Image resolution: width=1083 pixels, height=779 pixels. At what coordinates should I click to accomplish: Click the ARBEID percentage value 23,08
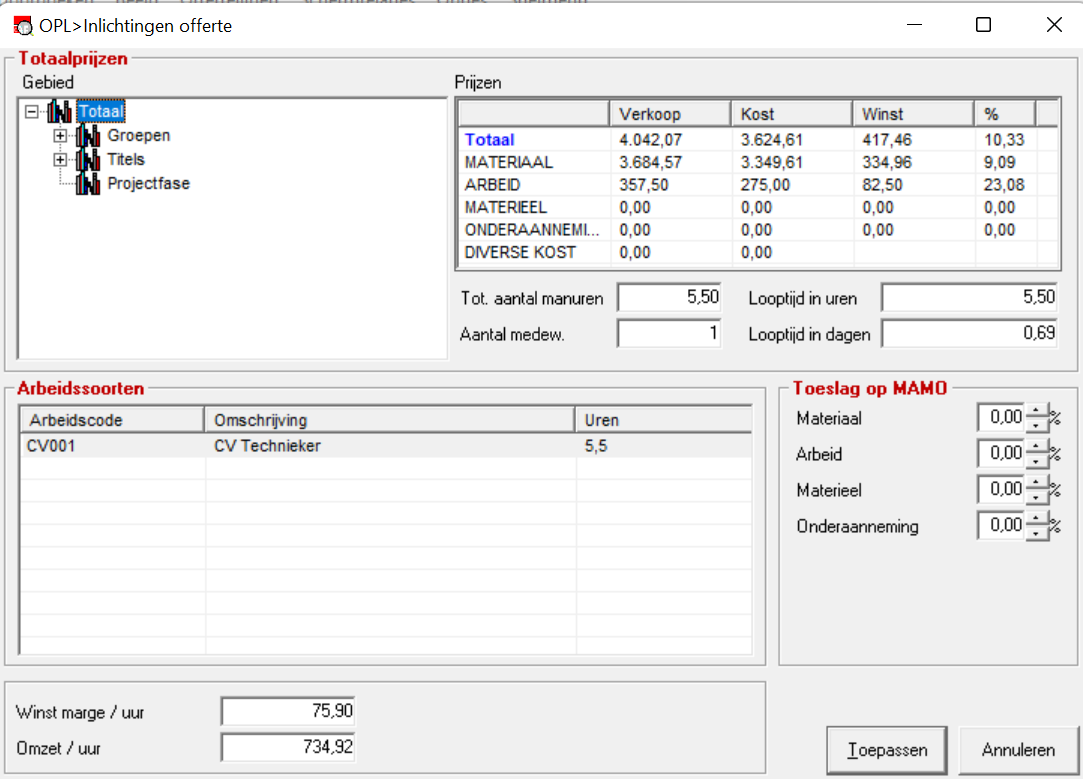[1004, 185]
